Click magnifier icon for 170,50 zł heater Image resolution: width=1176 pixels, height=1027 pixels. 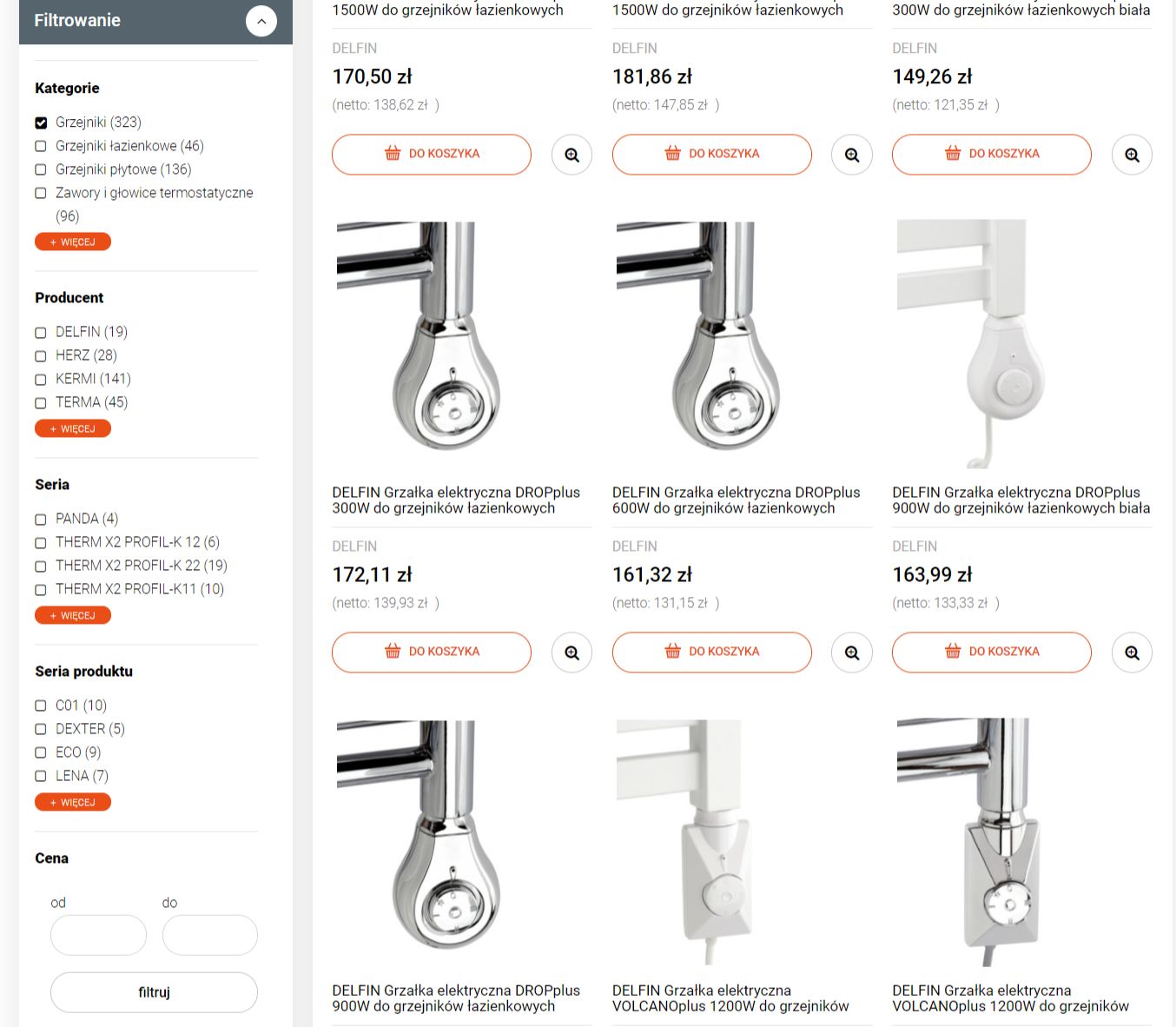click(x=571, y=155)
